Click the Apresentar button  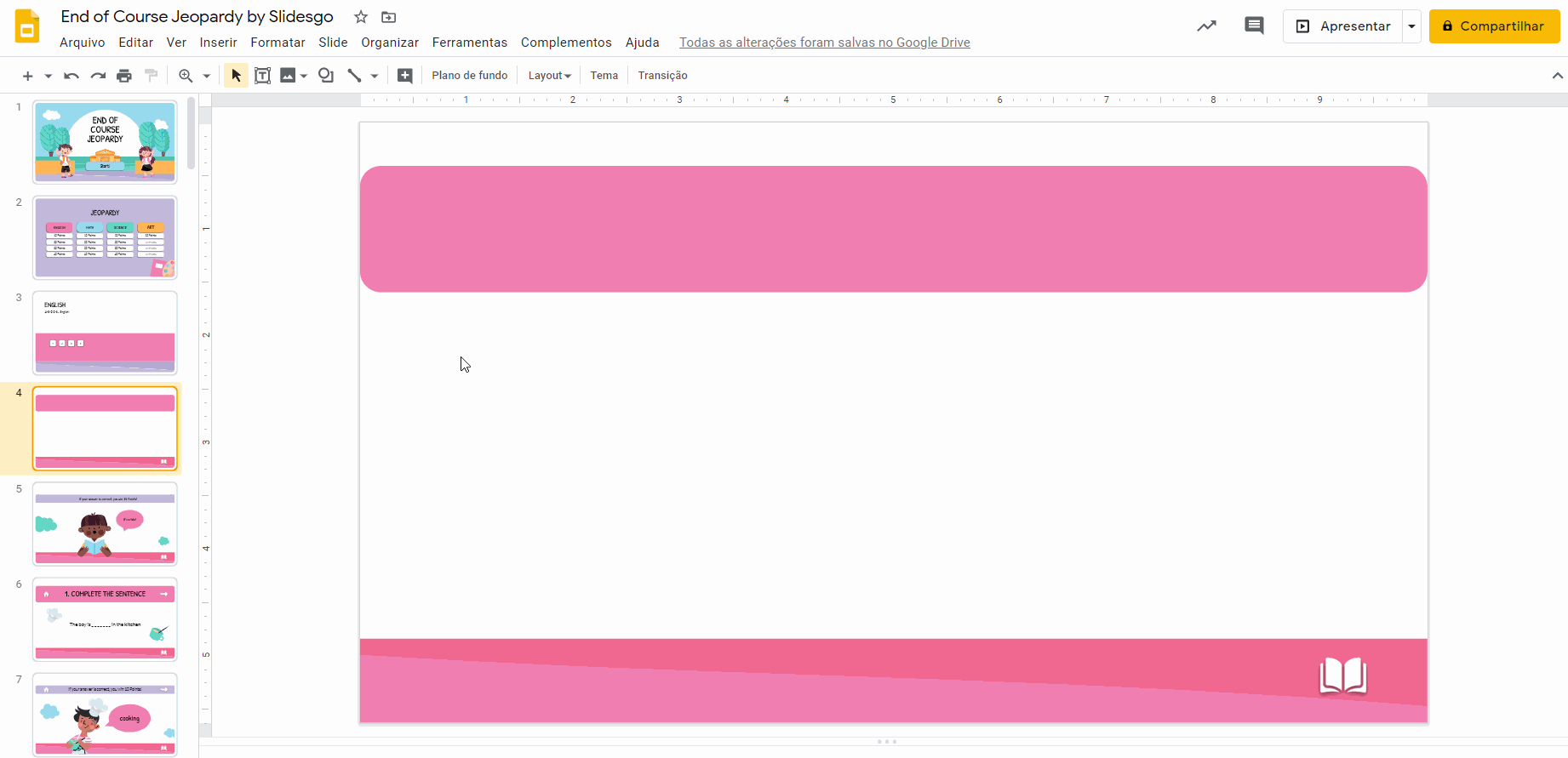1342,26
